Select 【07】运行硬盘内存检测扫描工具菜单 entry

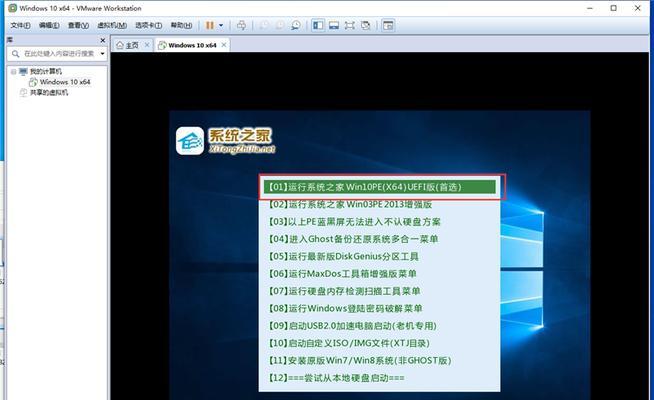(344, 291)
